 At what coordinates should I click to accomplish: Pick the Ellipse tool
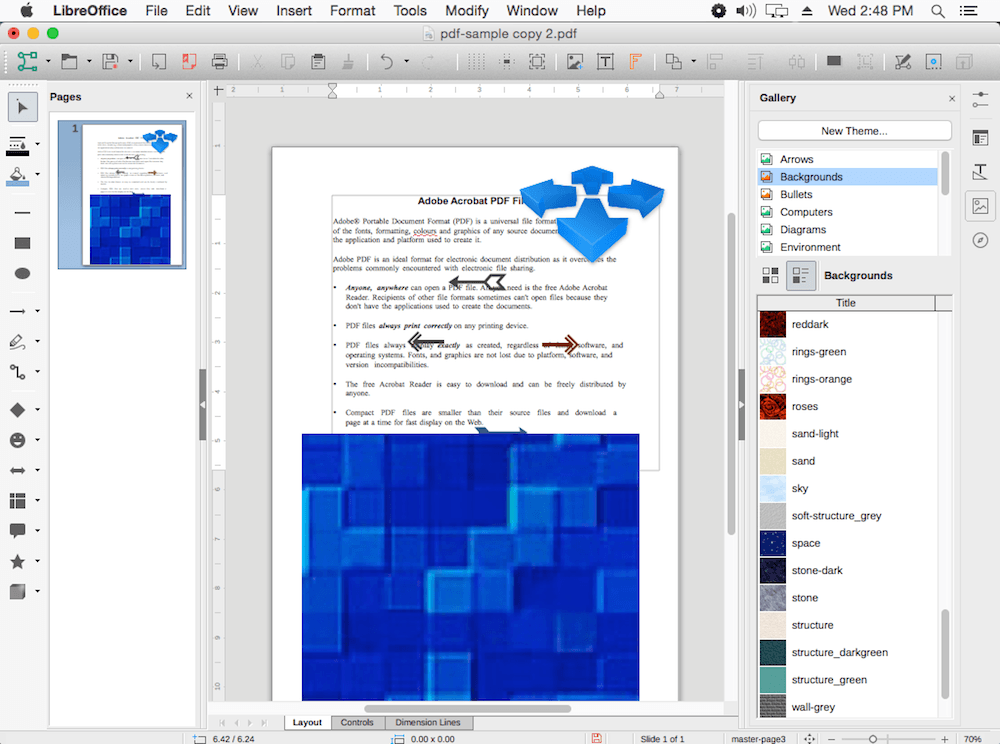tap(22, 274)
